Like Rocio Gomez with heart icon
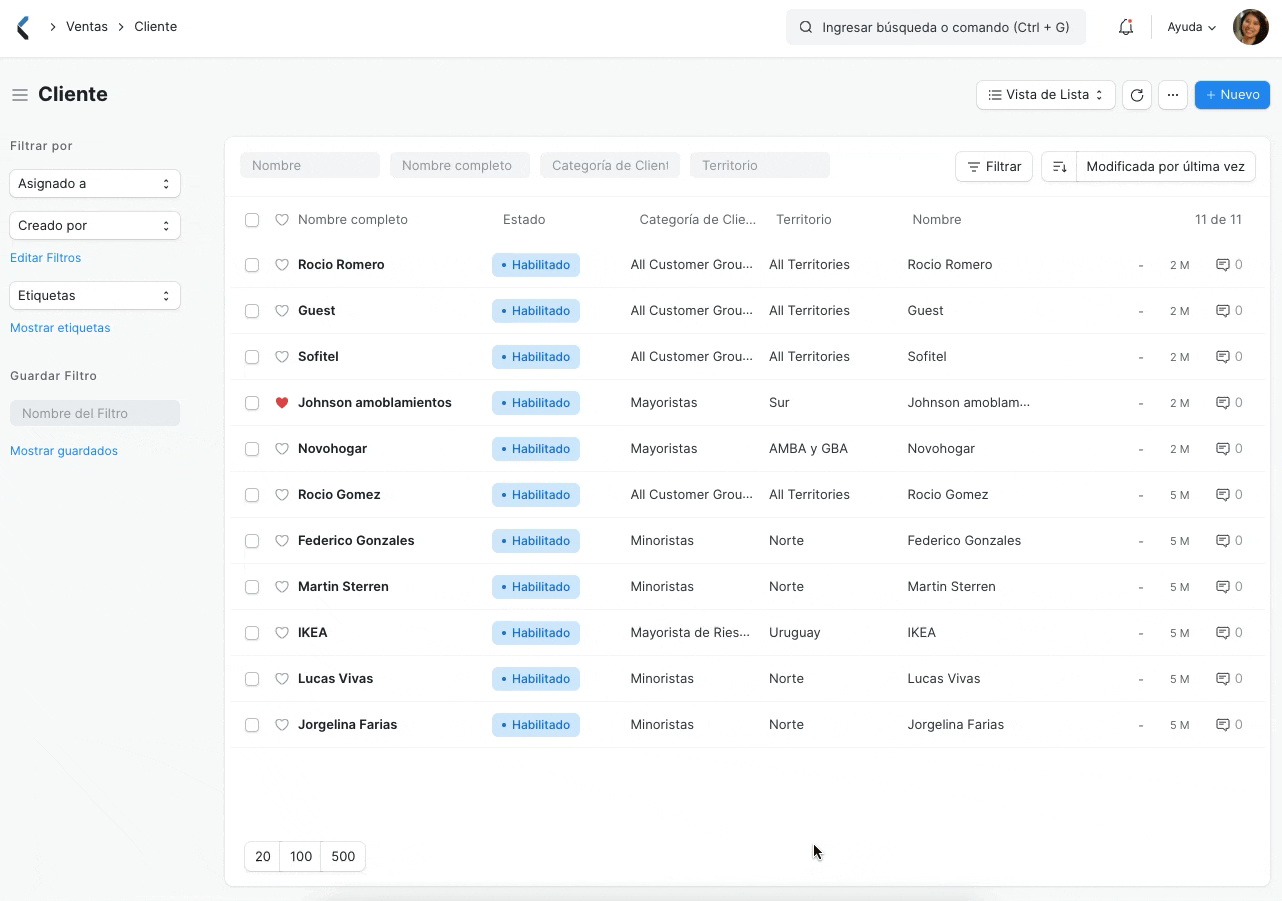This screenshot has width=1282, height=901. tap(282, 495)
